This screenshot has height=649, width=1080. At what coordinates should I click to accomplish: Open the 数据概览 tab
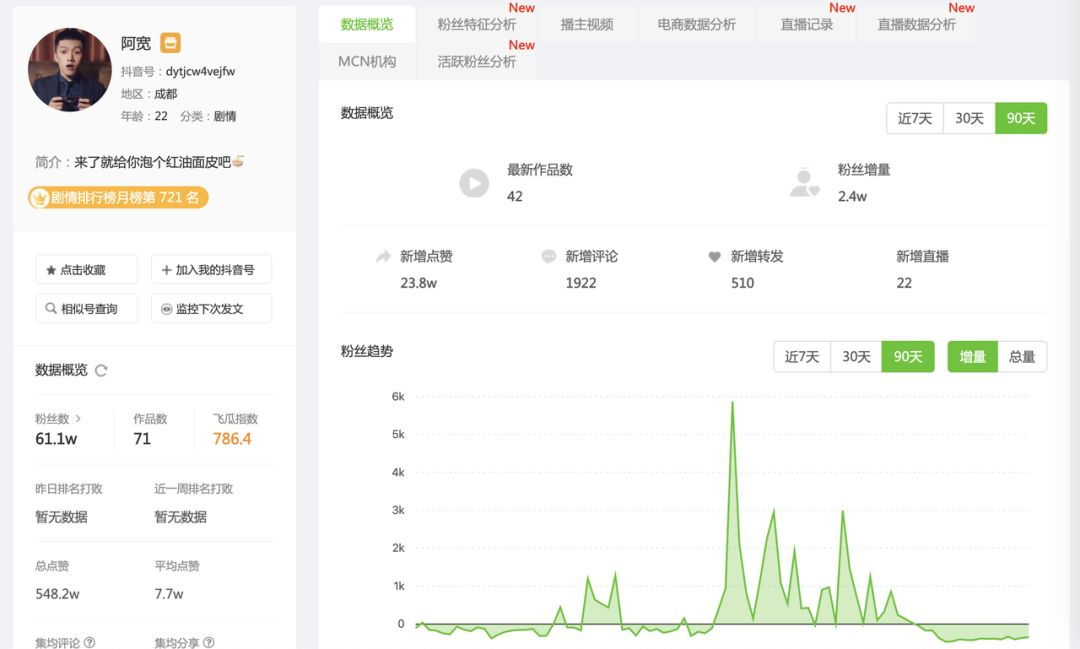pyautogui.click(x=366, y=25)
